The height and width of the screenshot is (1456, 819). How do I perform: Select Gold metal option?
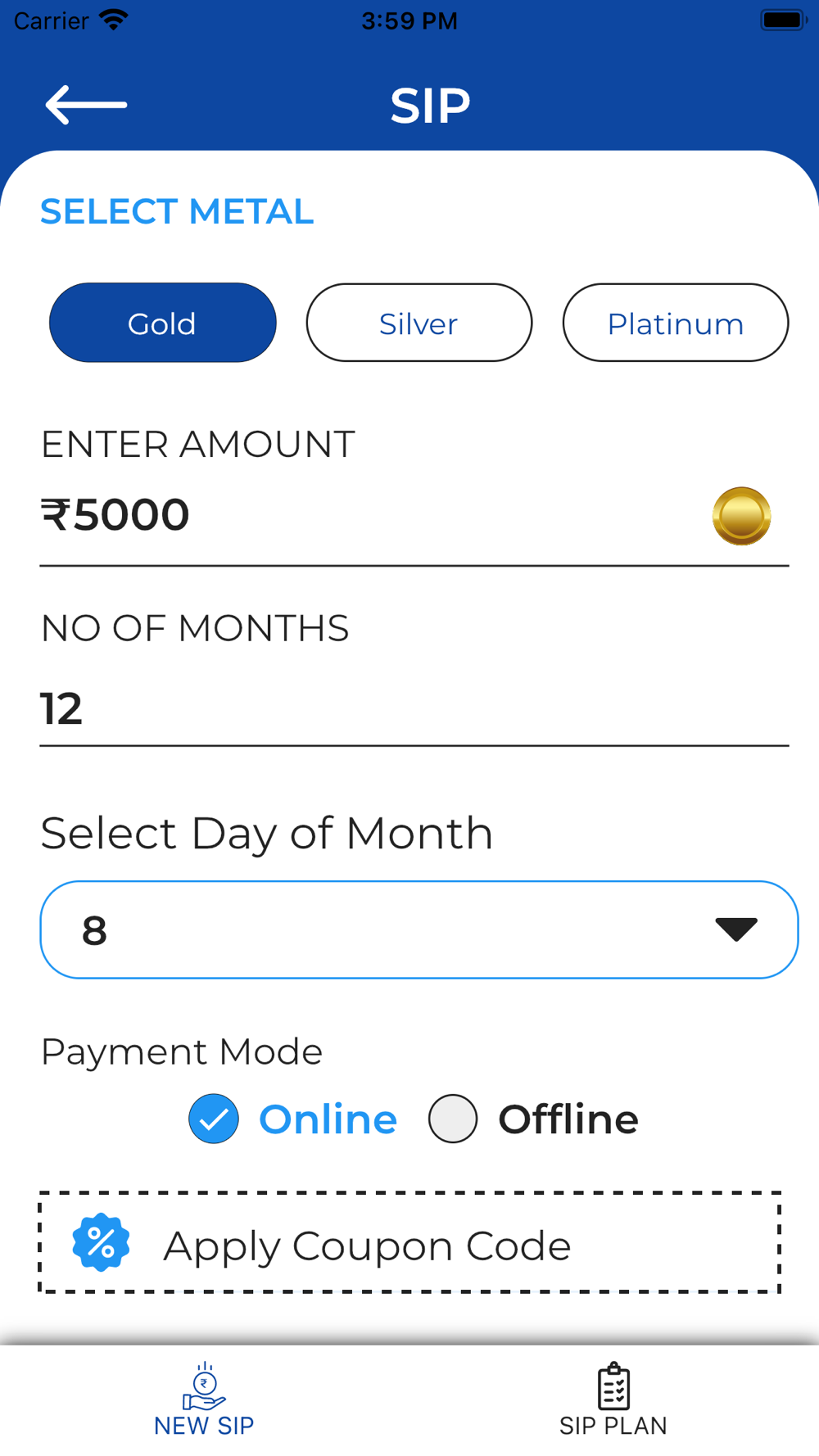162,323
